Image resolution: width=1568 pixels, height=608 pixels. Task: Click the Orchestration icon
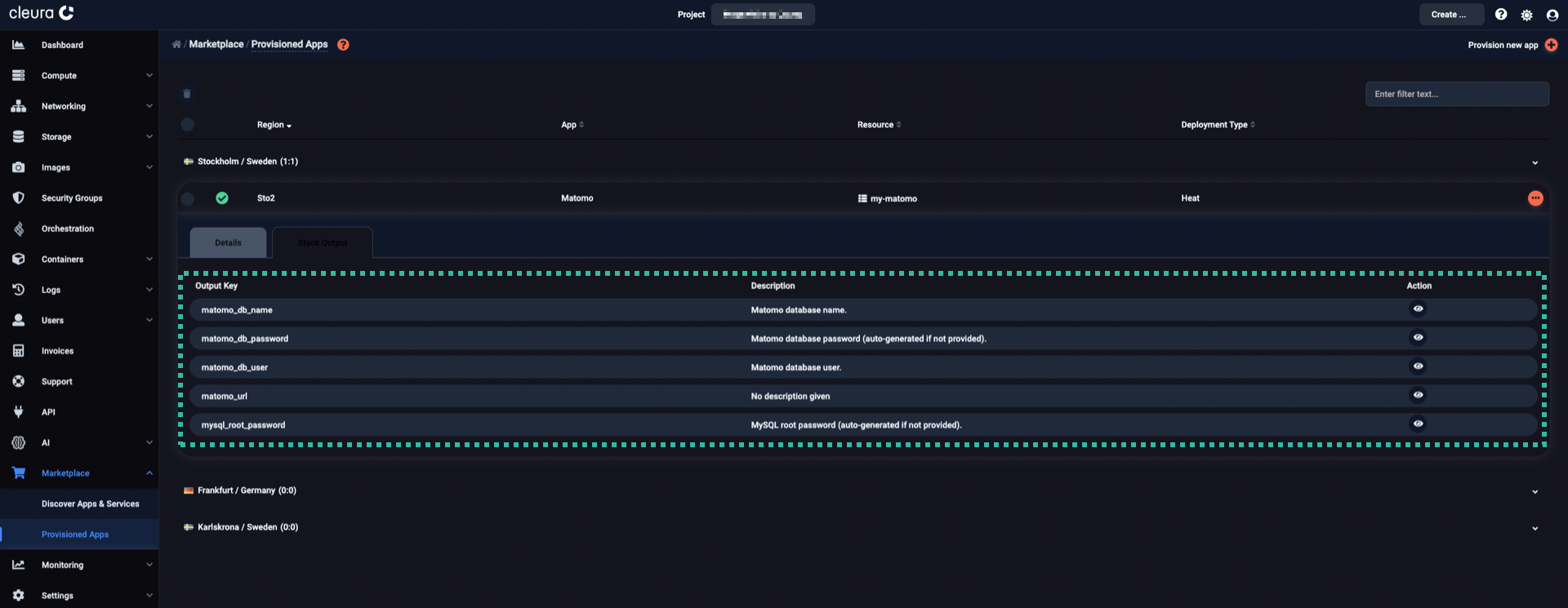[18, 229]
